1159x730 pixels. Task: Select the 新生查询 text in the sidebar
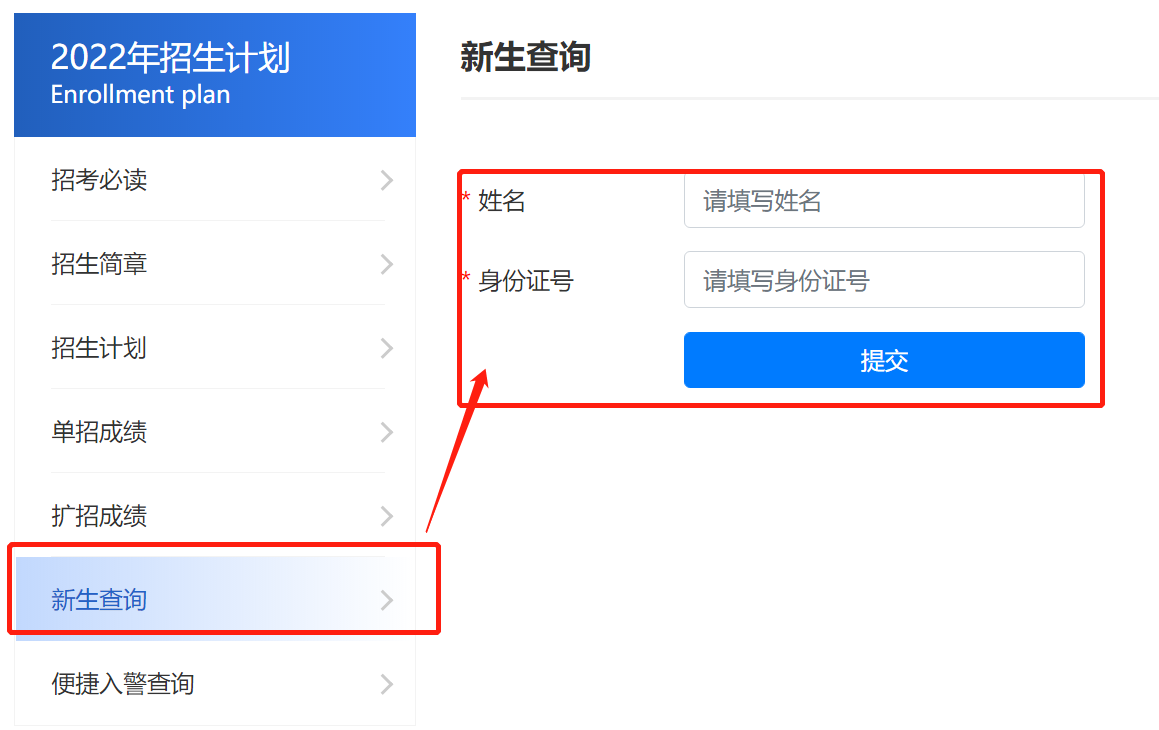tap(99, 600)
